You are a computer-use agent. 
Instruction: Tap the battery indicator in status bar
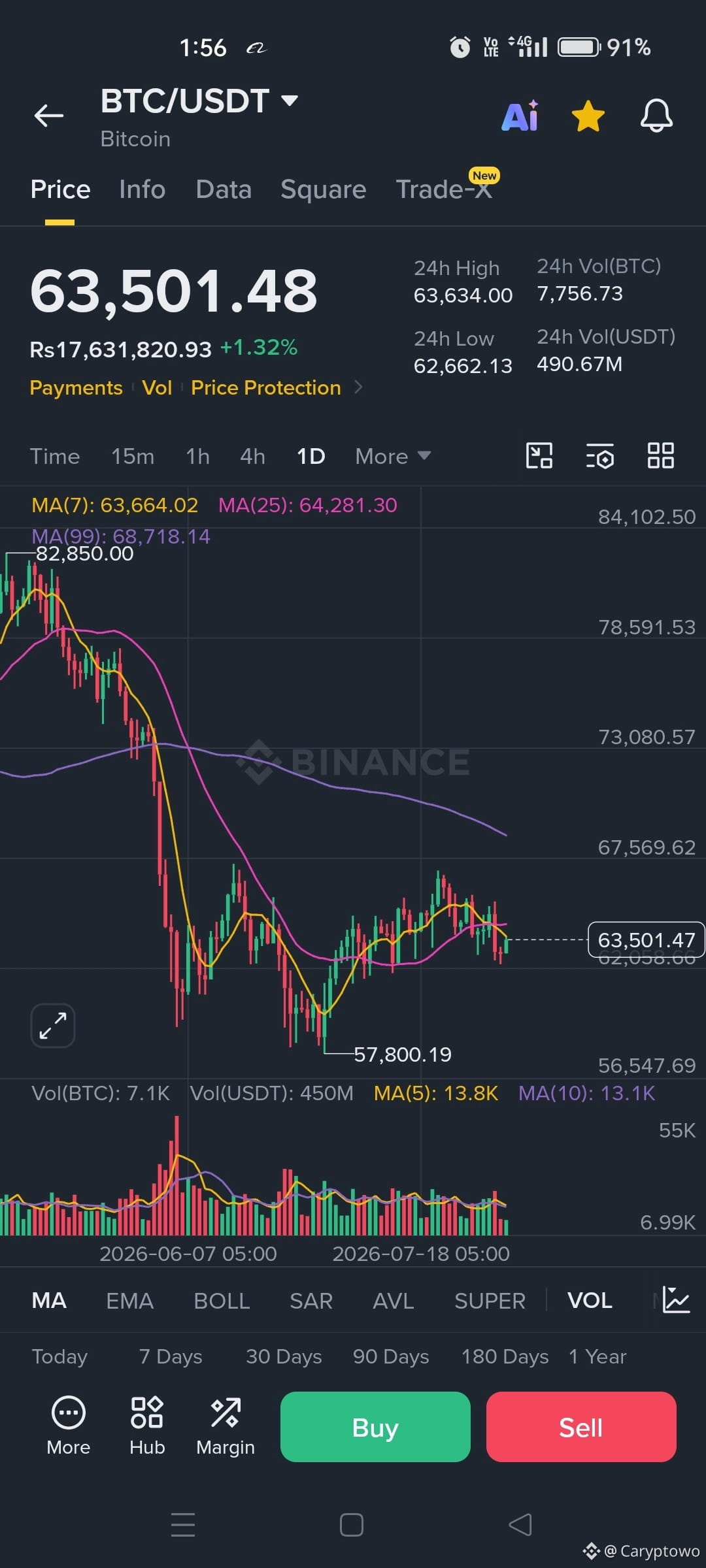tap(579, 47)
